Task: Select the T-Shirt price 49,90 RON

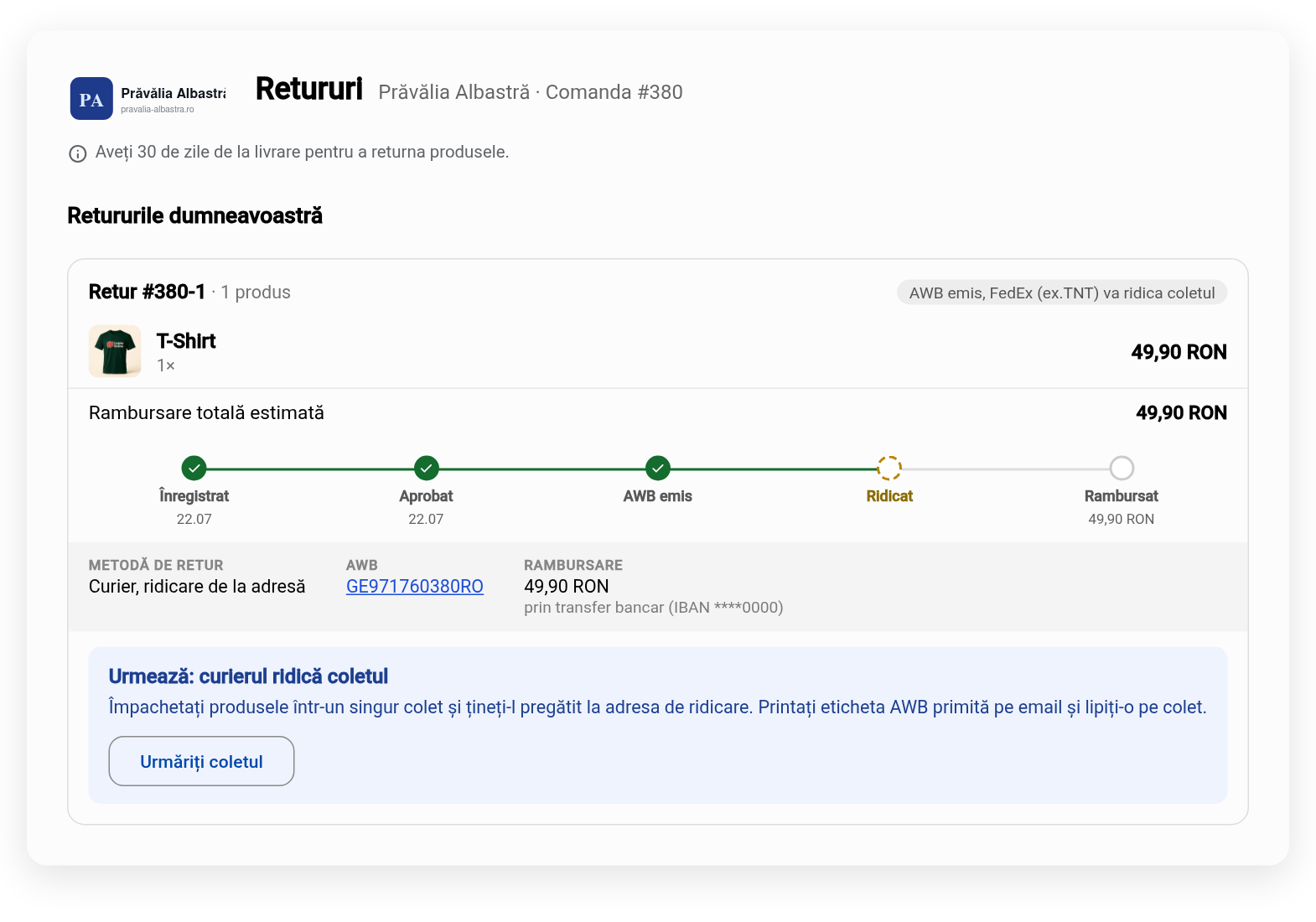Action: [x=1179, y=352]
